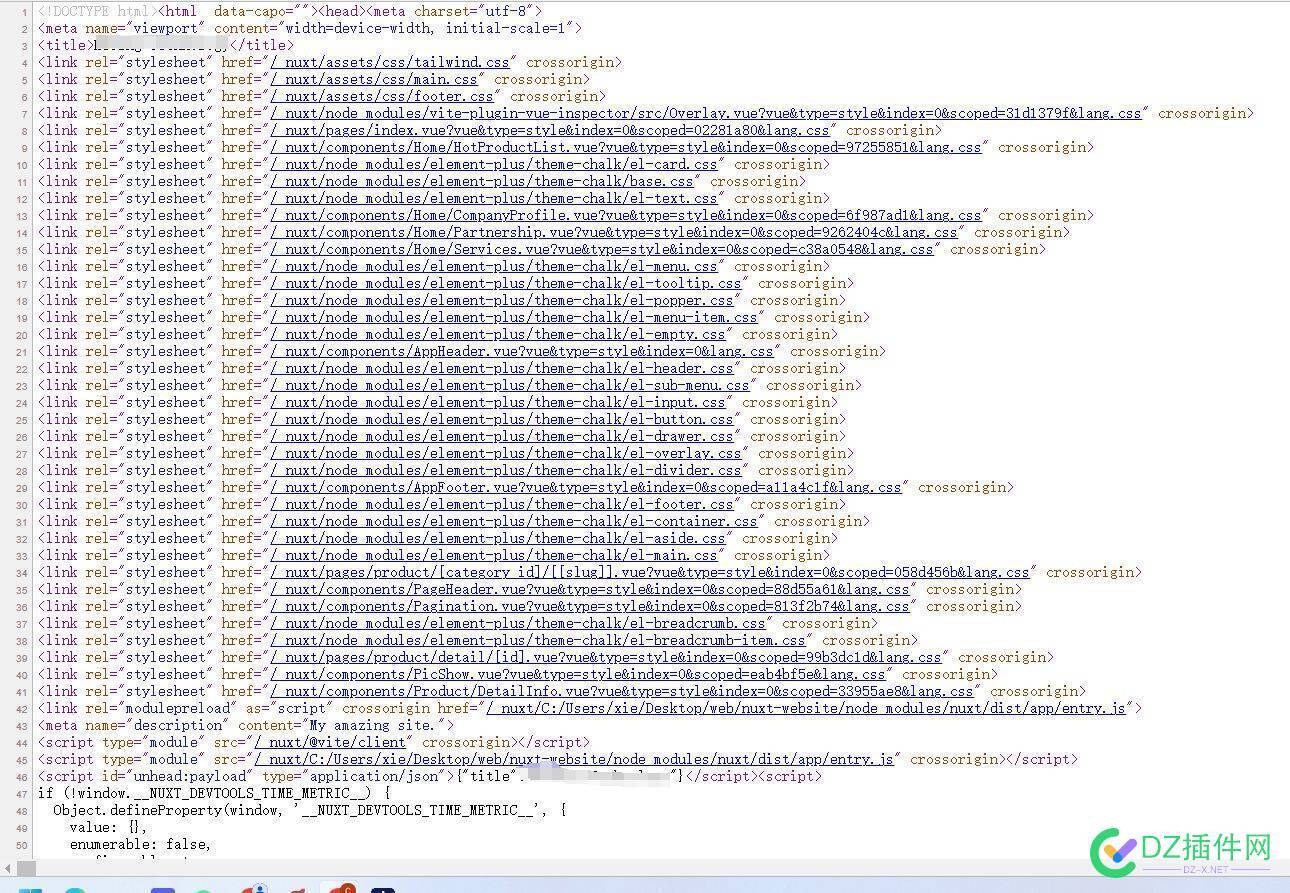Open the tailwind.css stylesheet link
The image size is (1290, 893).
[390, 62]
